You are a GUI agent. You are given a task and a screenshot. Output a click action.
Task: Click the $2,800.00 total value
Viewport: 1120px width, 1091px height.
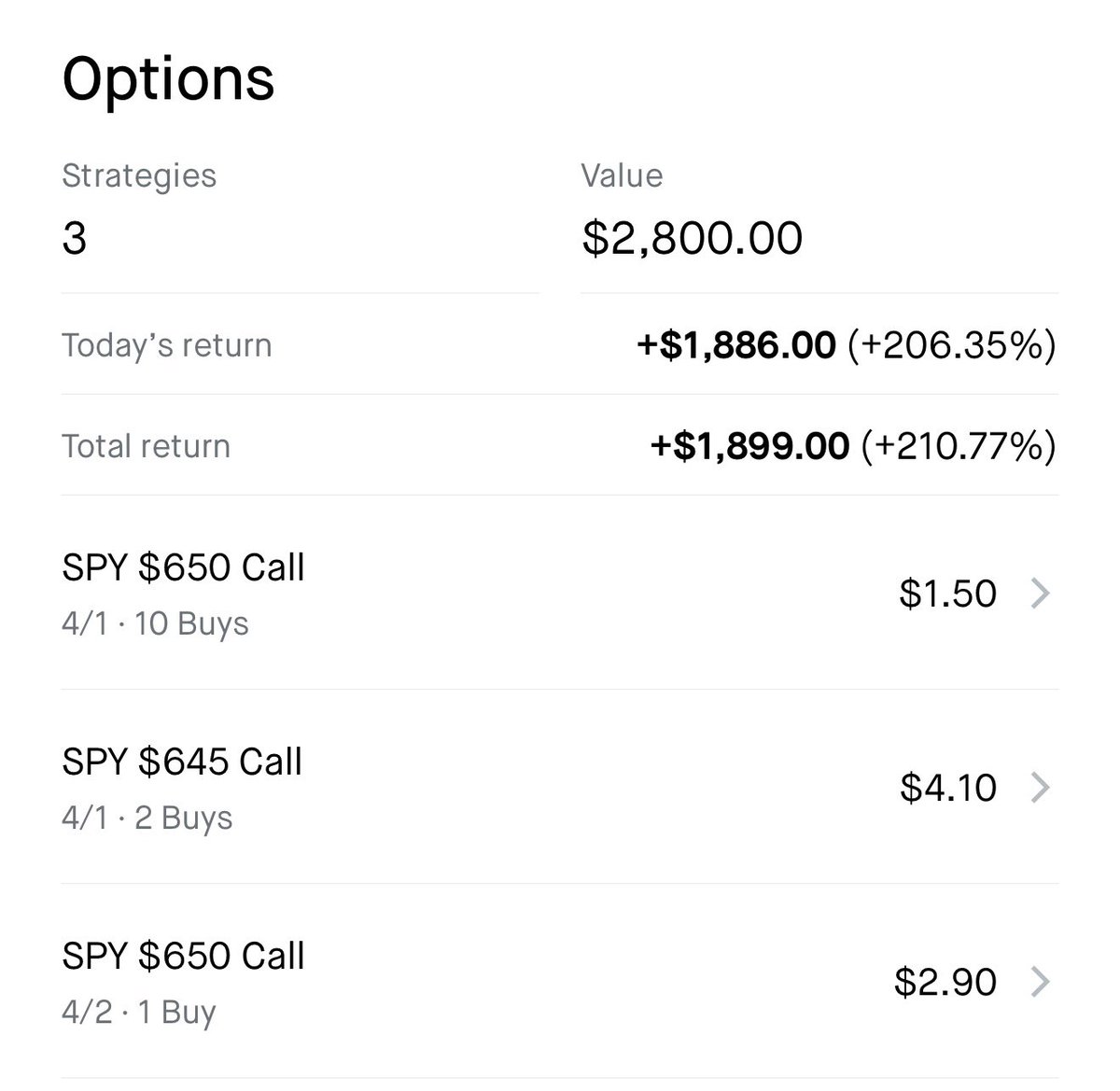coord(692,238)
